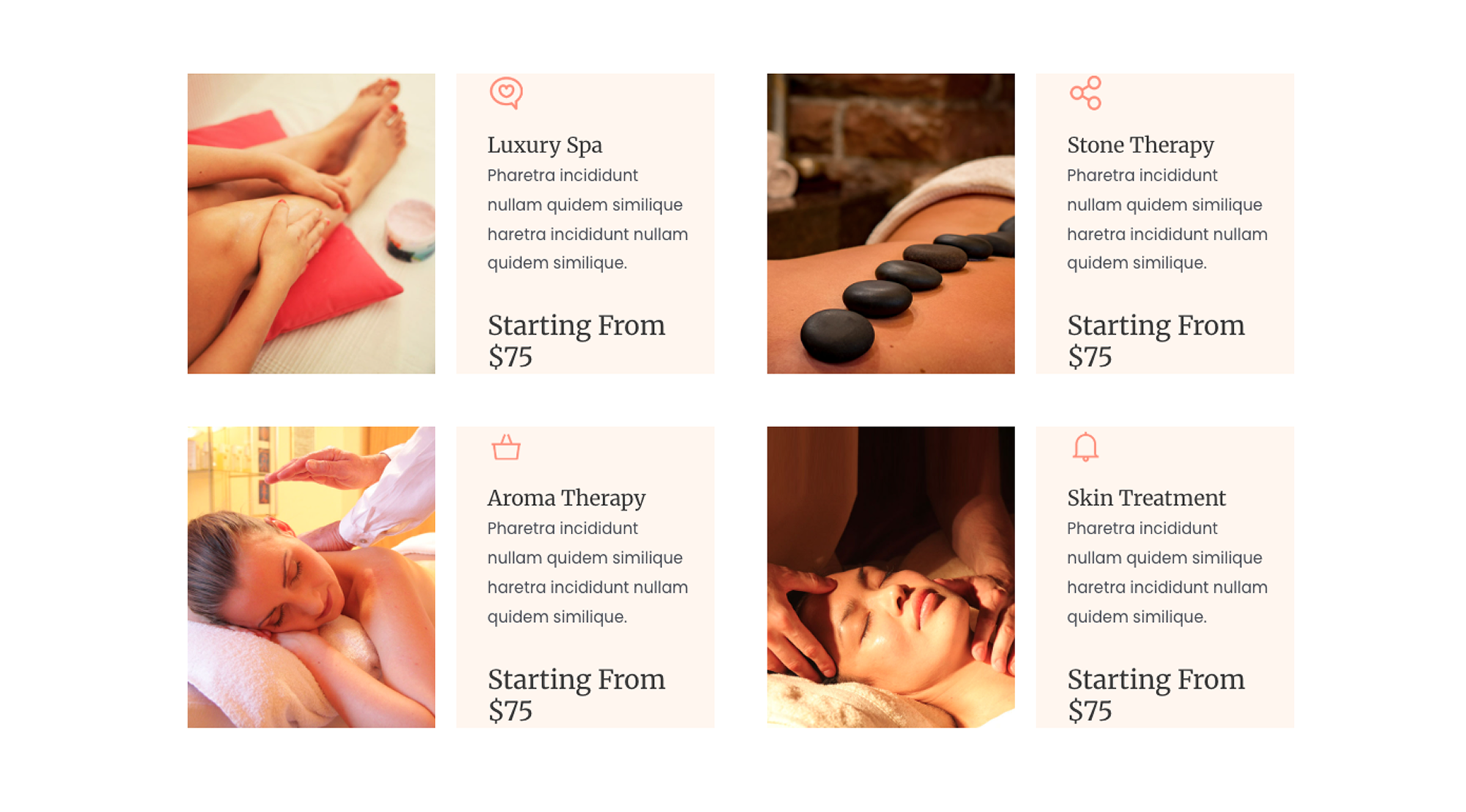
Task: Click the Luxury Spa price text
Action: point(577,341)
